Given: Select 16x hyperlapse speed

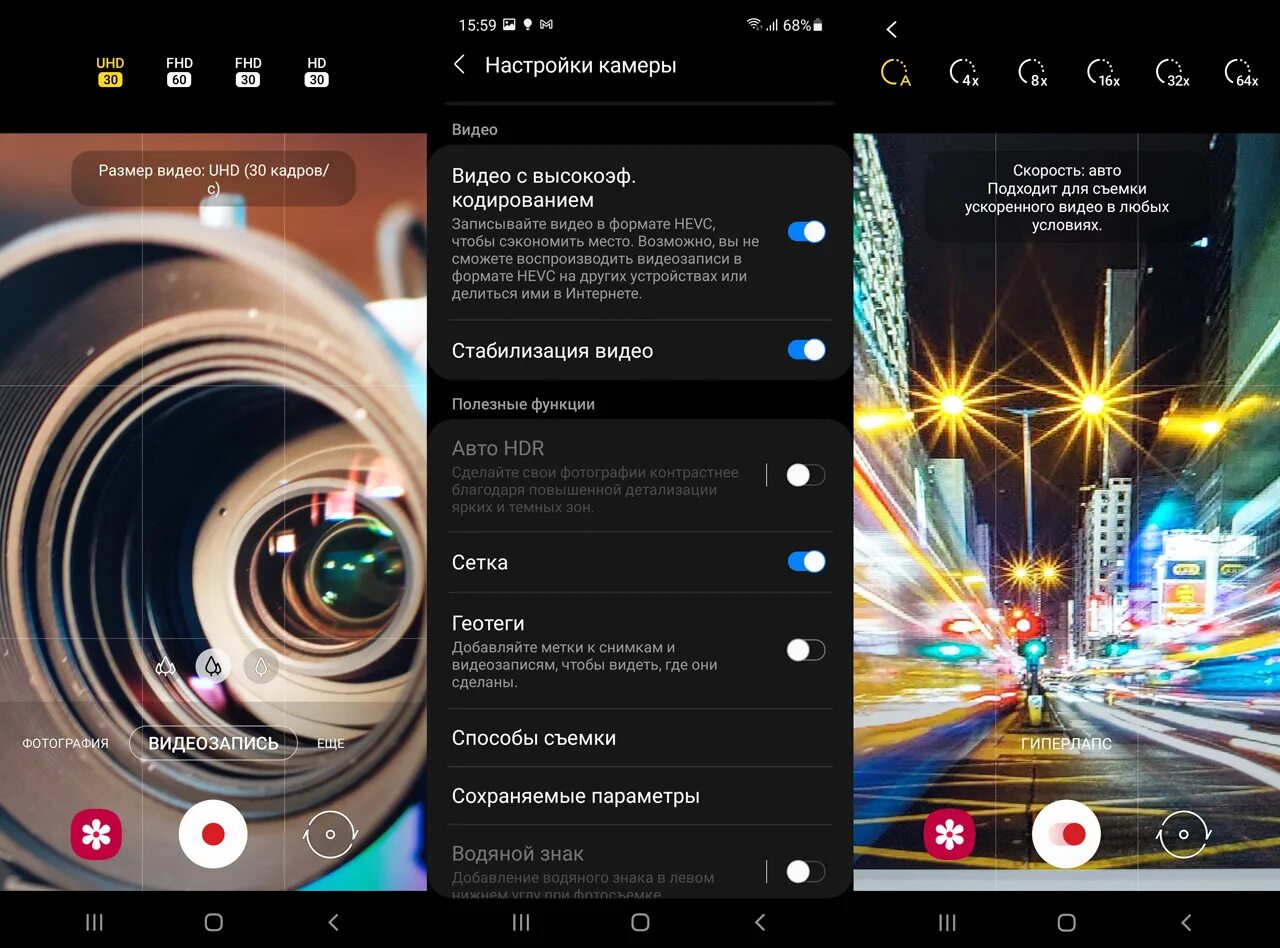Looking at the screenshot, I should point(1103,73).
